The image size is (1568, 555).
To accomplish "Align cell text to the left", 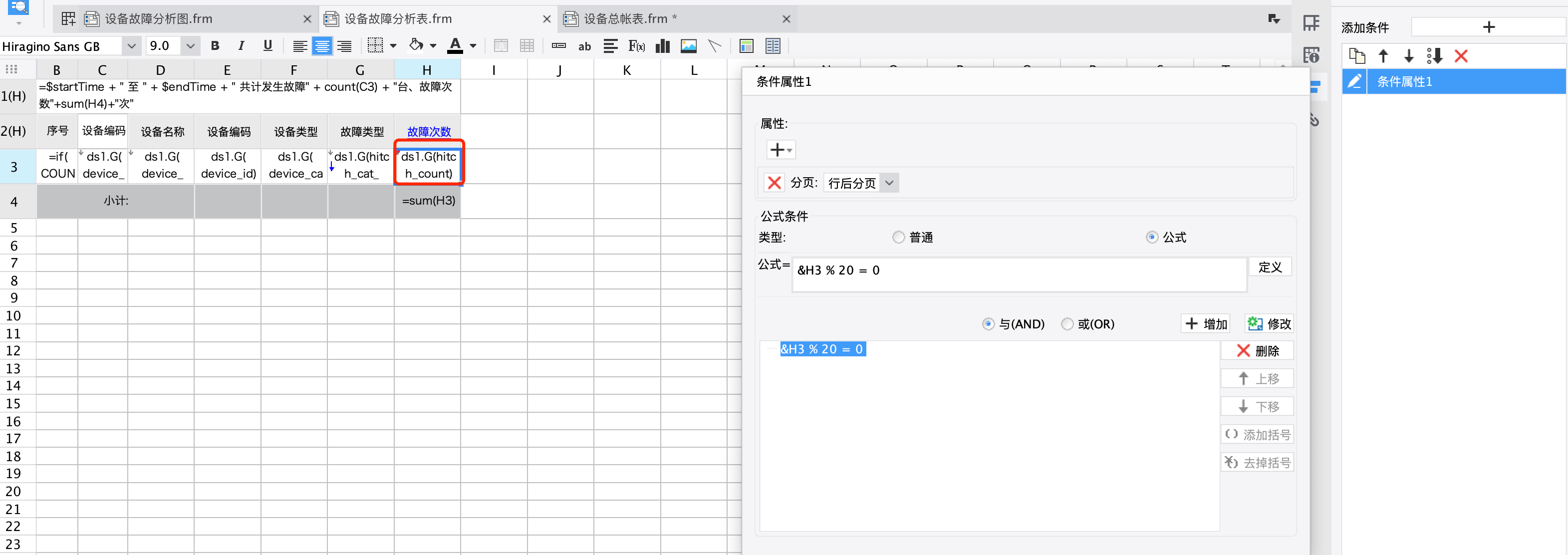I will tap(299, 46).
